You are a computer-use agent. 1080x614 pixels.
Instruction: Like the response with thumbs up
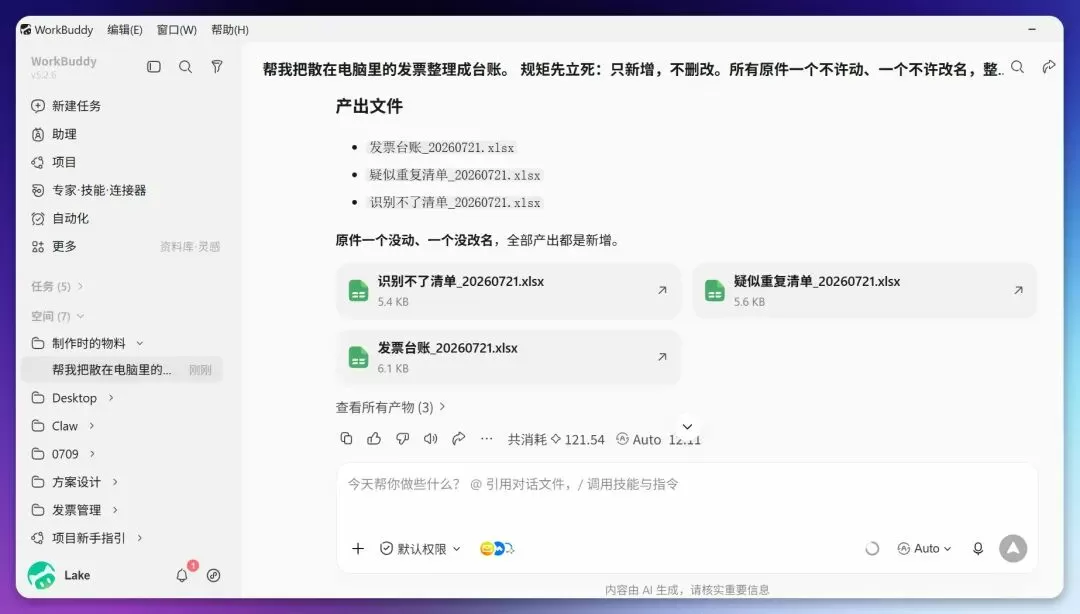coord(374,438)
